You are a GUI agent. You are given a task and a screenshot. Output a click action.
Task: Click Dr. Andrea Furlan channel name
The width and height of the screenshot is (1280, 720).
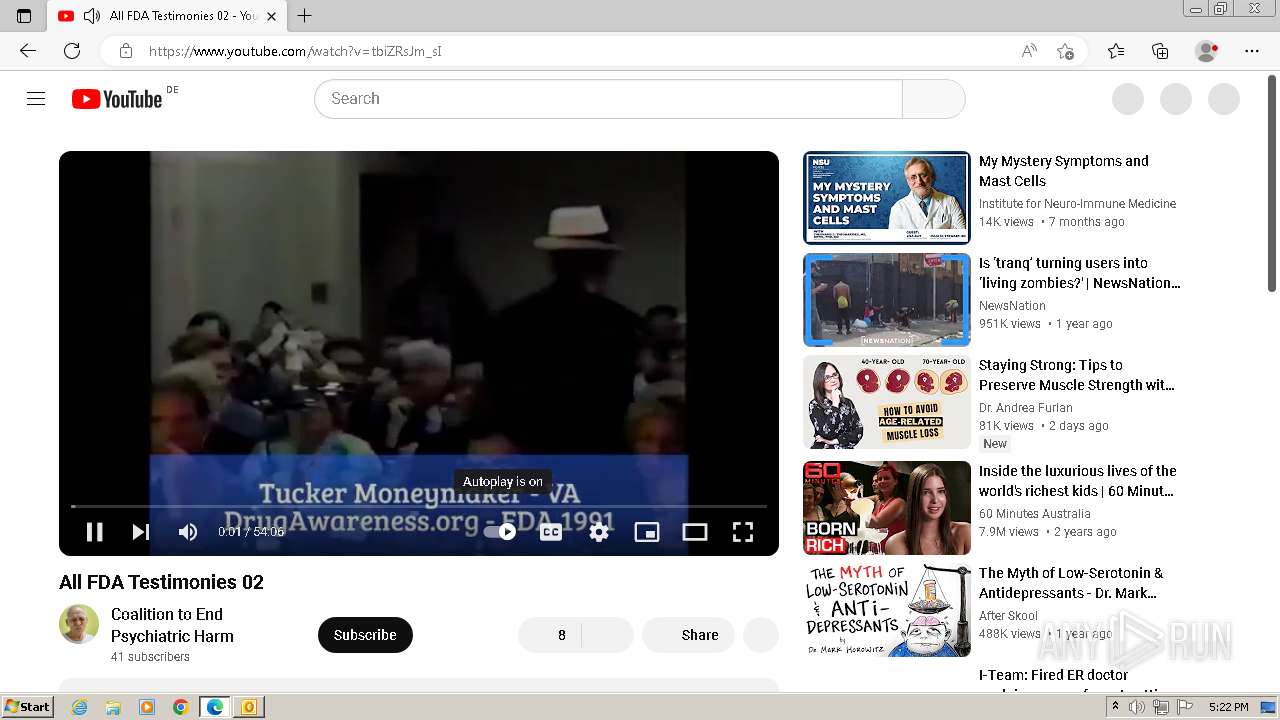pyautogui.click(x=1026, y=408)
